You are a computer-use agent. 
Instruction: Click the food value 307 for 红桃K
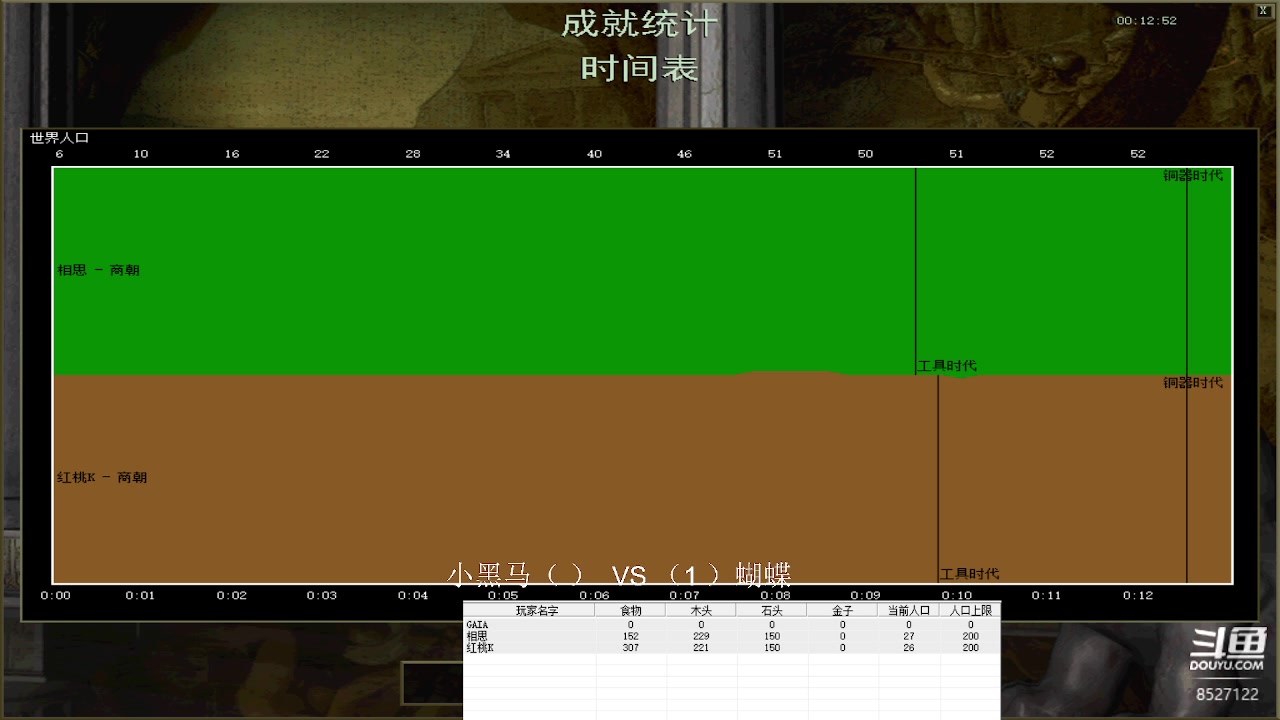[x=630, y=648]
